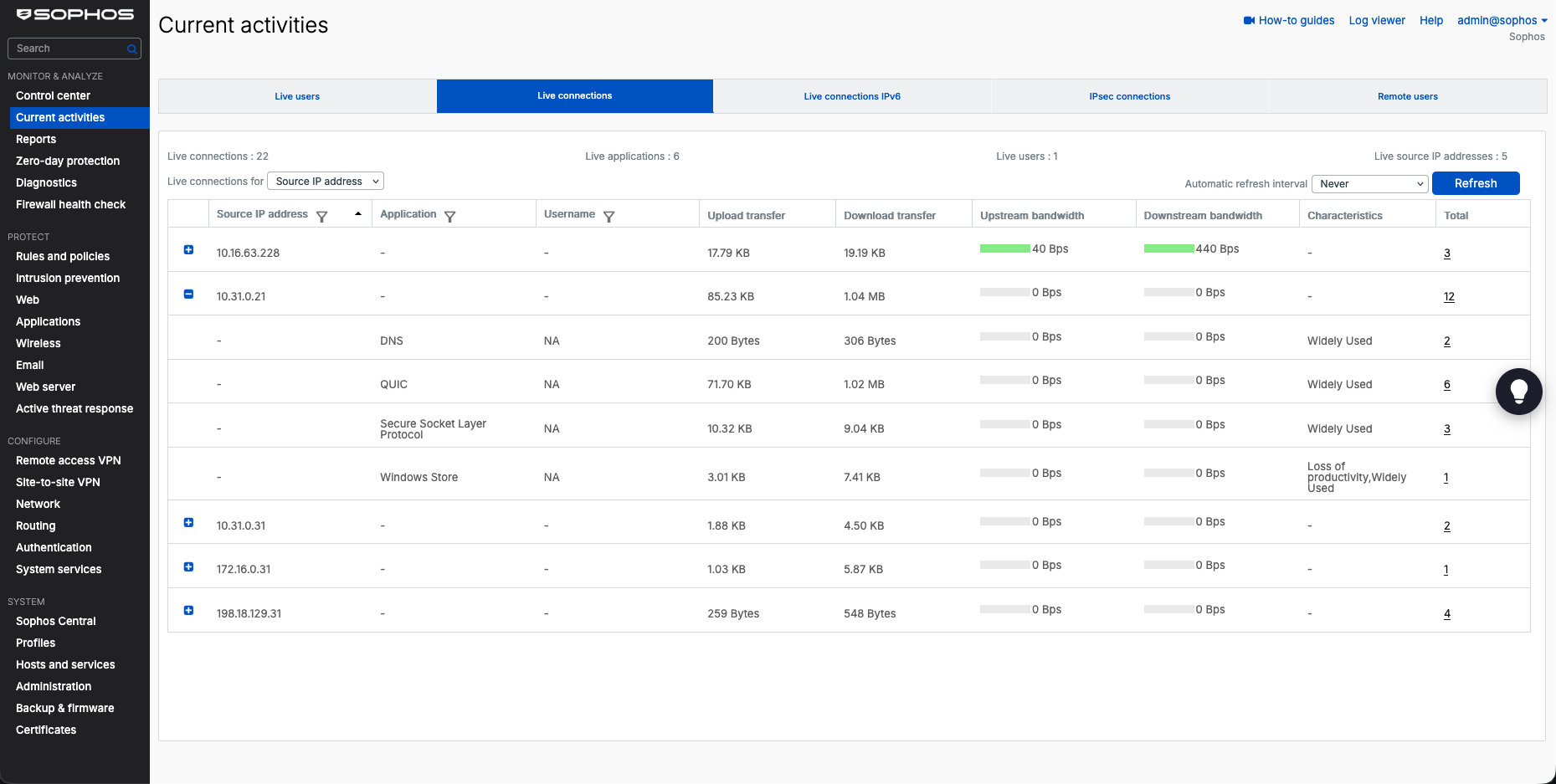
Task: Click the Refresh button
Action: click(x=1476, y=183)
